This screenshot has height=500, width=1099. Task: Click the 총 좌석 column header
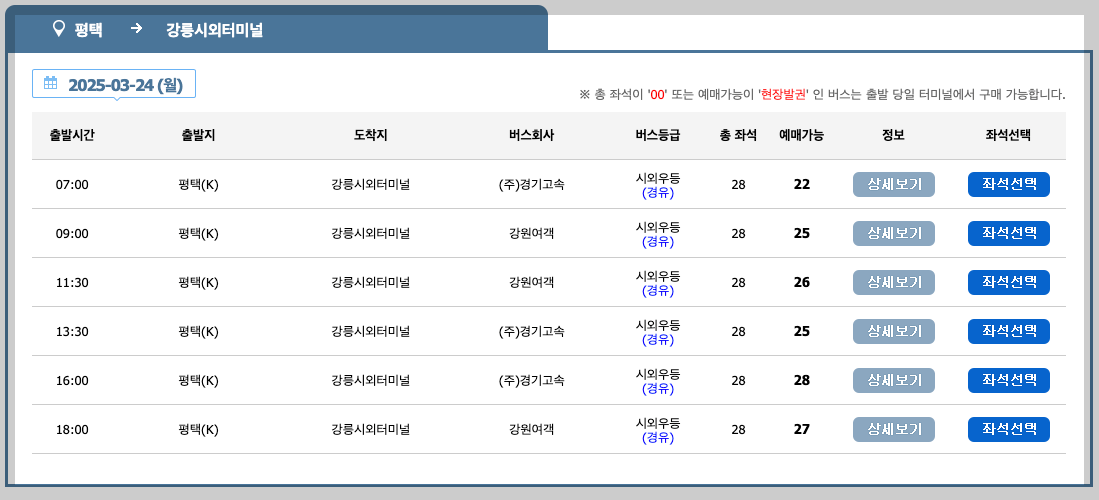pyautogui.click(x=738, y=136)
